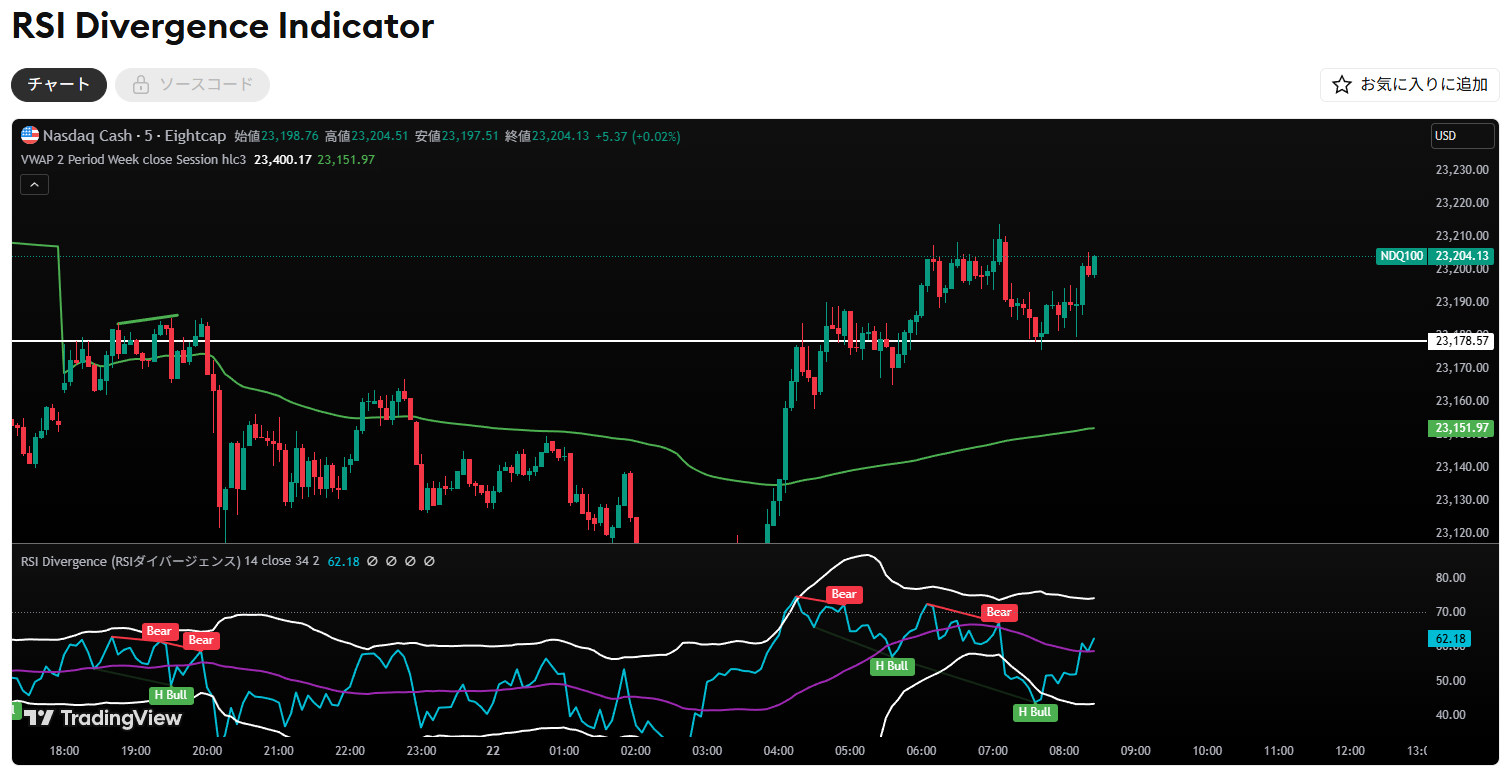Click the NDQ100 current price label
1508x776 pixels.
pyautogui.click(x=1401, y=256)
